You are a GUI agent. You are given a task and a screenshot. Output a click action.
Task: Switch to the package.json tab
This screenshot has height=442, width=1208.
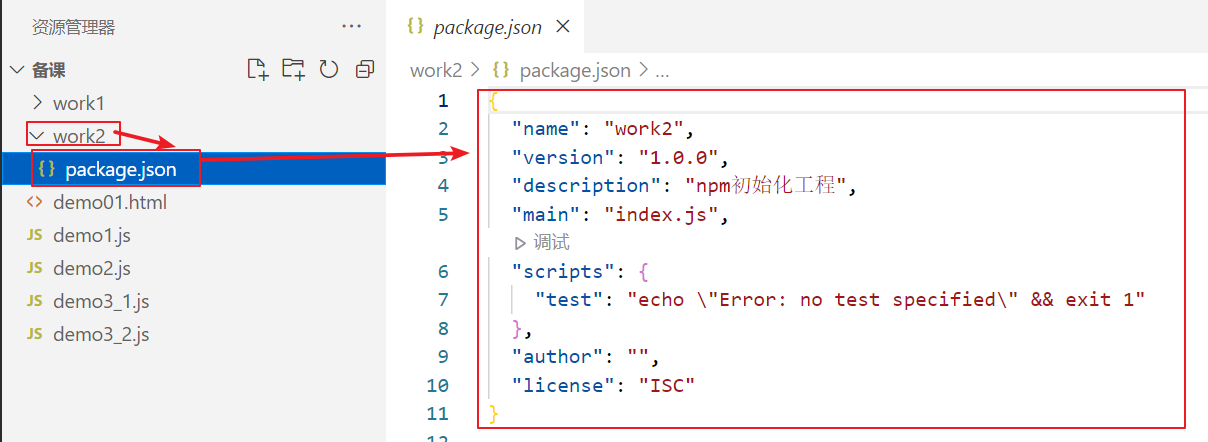(487, 28)
